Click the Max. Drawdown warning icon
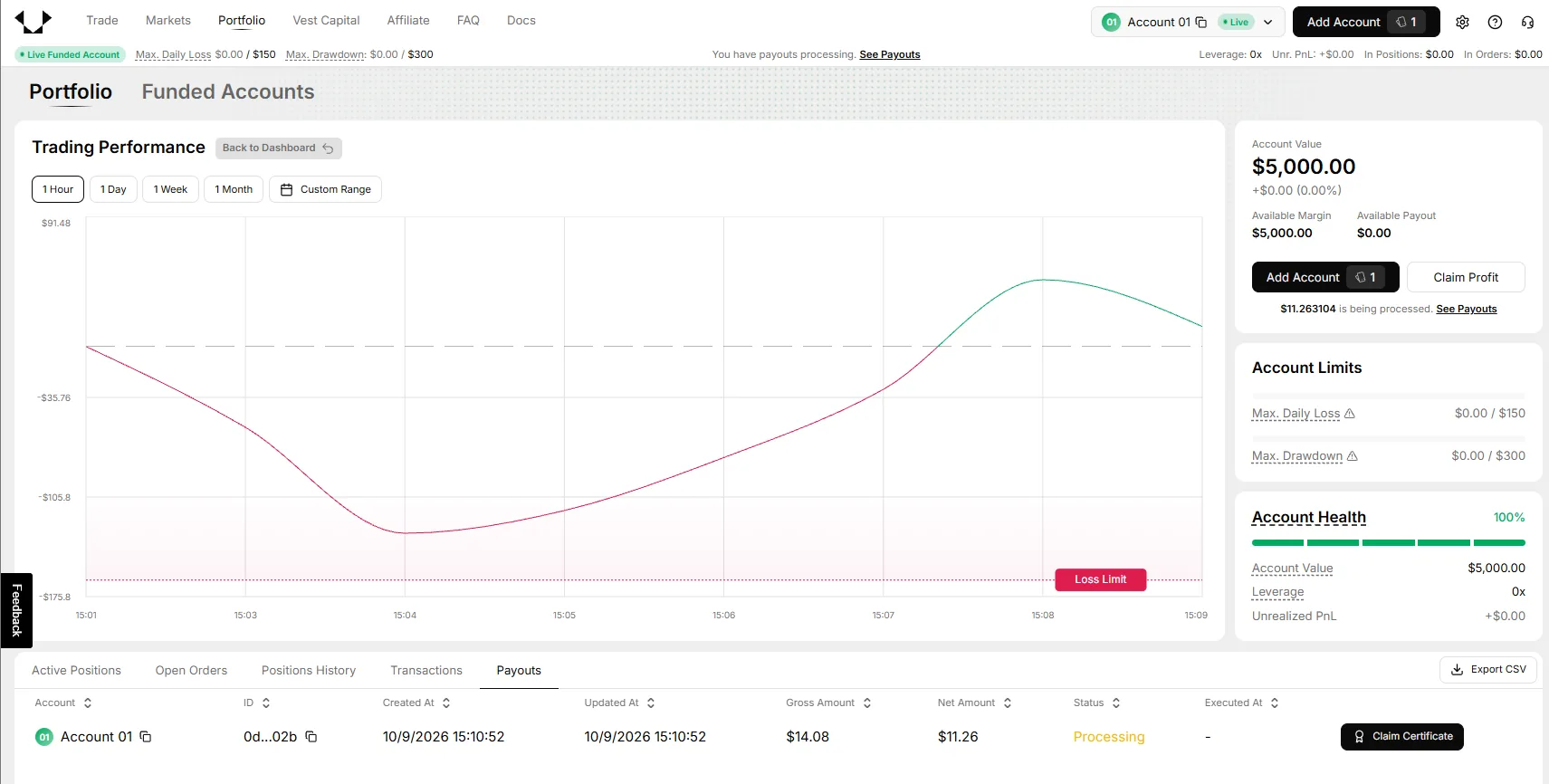 point(1353,455)
